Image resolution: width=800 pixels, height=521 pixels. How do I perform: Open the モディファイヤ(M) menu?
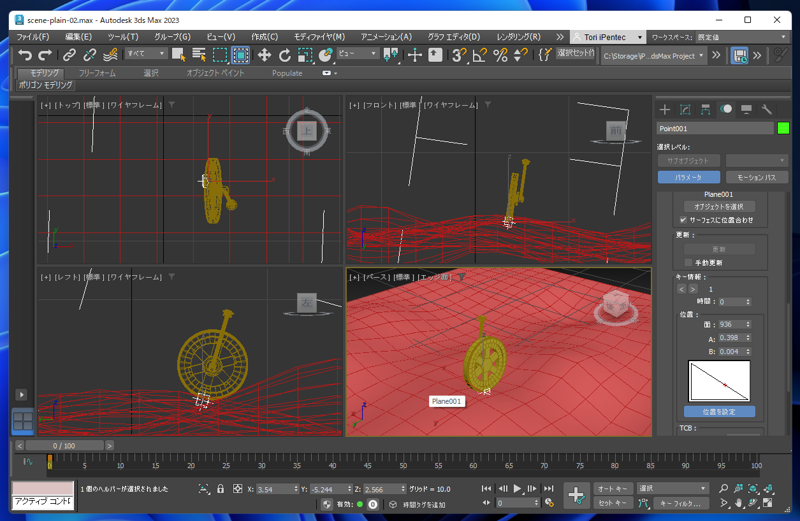point(319,37)
